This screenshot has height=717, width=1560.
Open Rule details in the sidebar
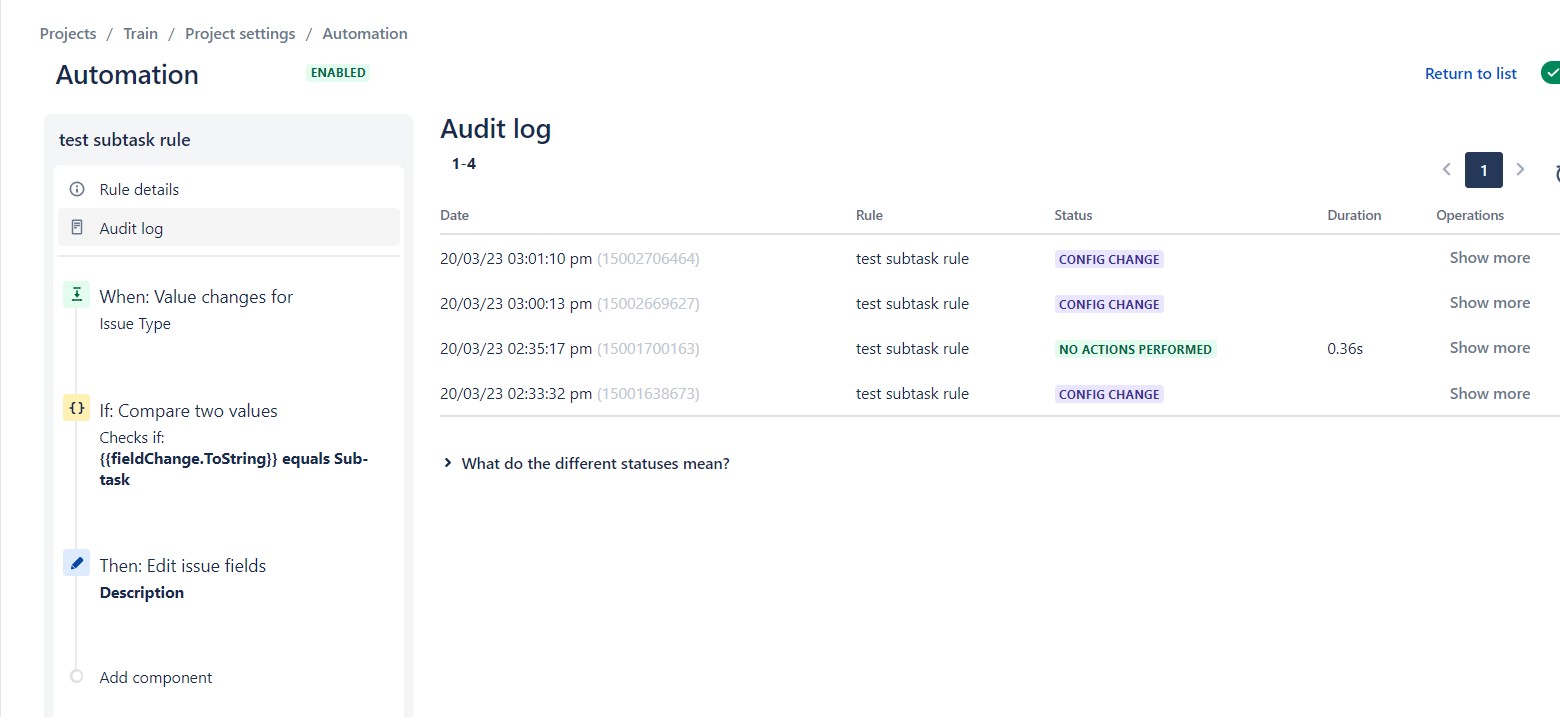(x=229, y=189)
